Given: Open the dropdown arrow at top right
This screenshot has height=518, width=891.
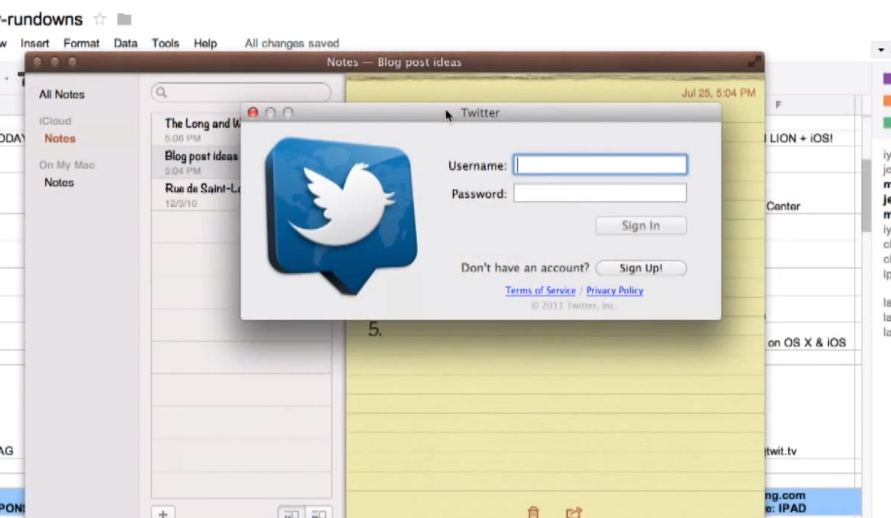Looking at the screenshot, I should (881, 50).
